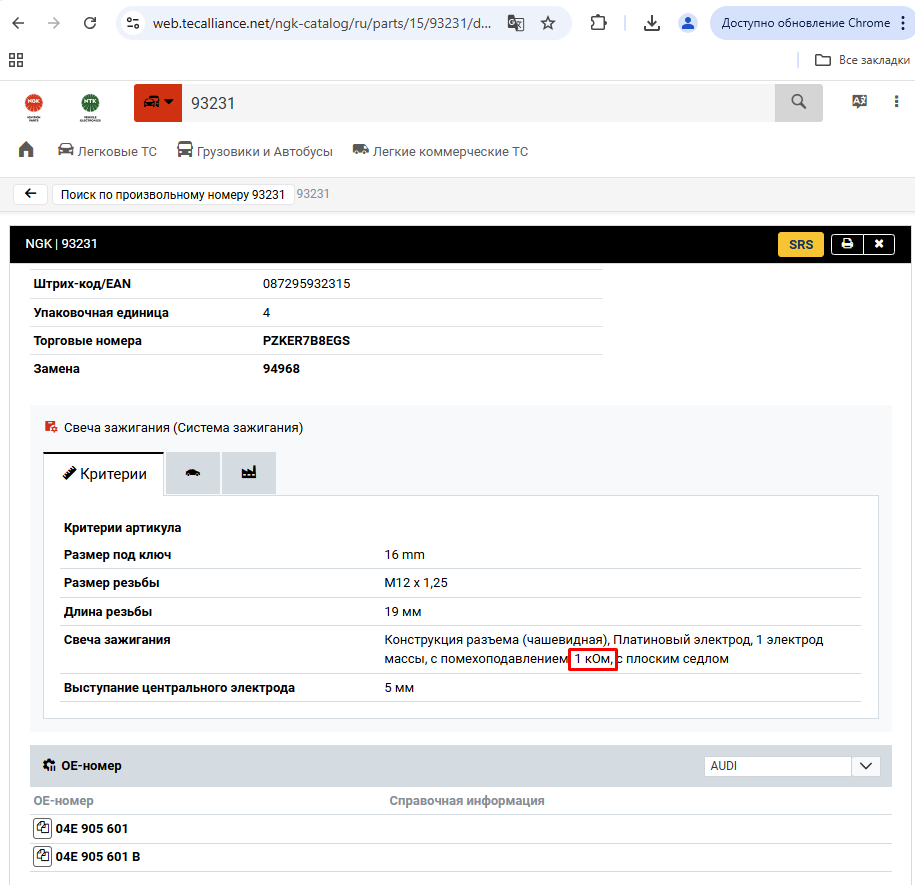915x885 pixels.
Task: Click the wrench size value 16 mm
Action: (404, 555)
